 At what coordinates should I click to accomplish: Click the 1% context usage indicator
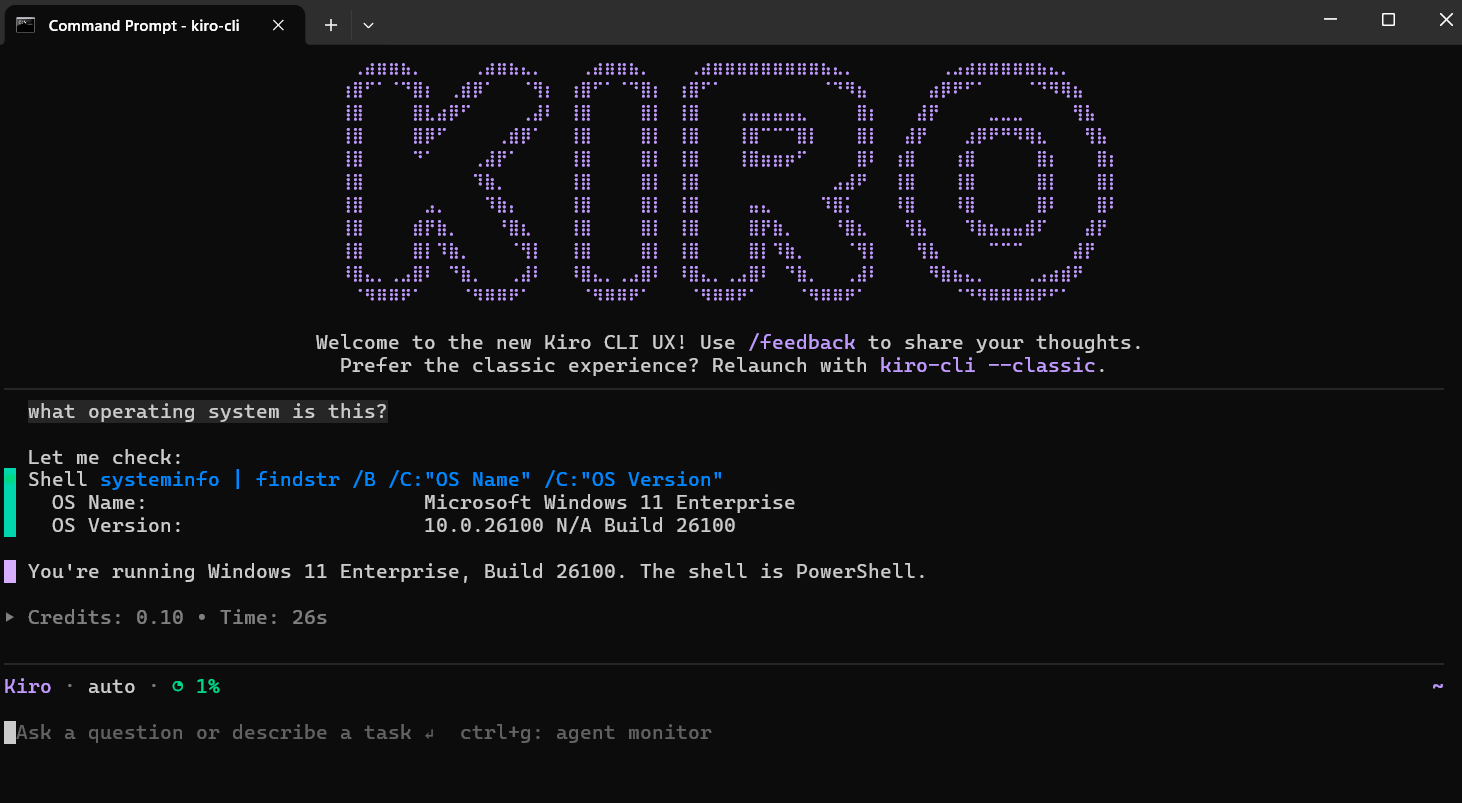[209, 686]
